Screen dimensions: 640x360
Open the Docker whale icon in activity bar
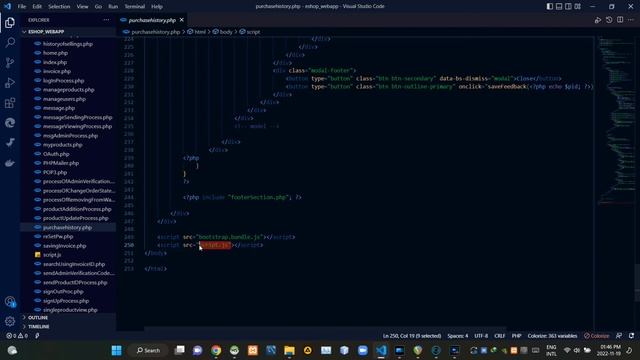click(x=10, y=163)
